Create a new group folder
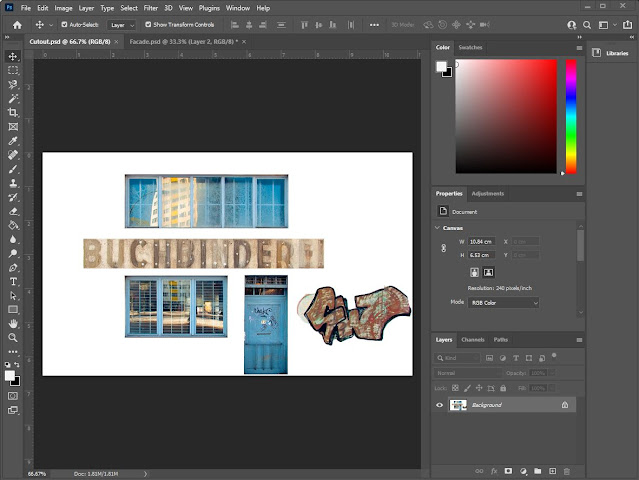The image size is (639, 480). tap(538, 471)
